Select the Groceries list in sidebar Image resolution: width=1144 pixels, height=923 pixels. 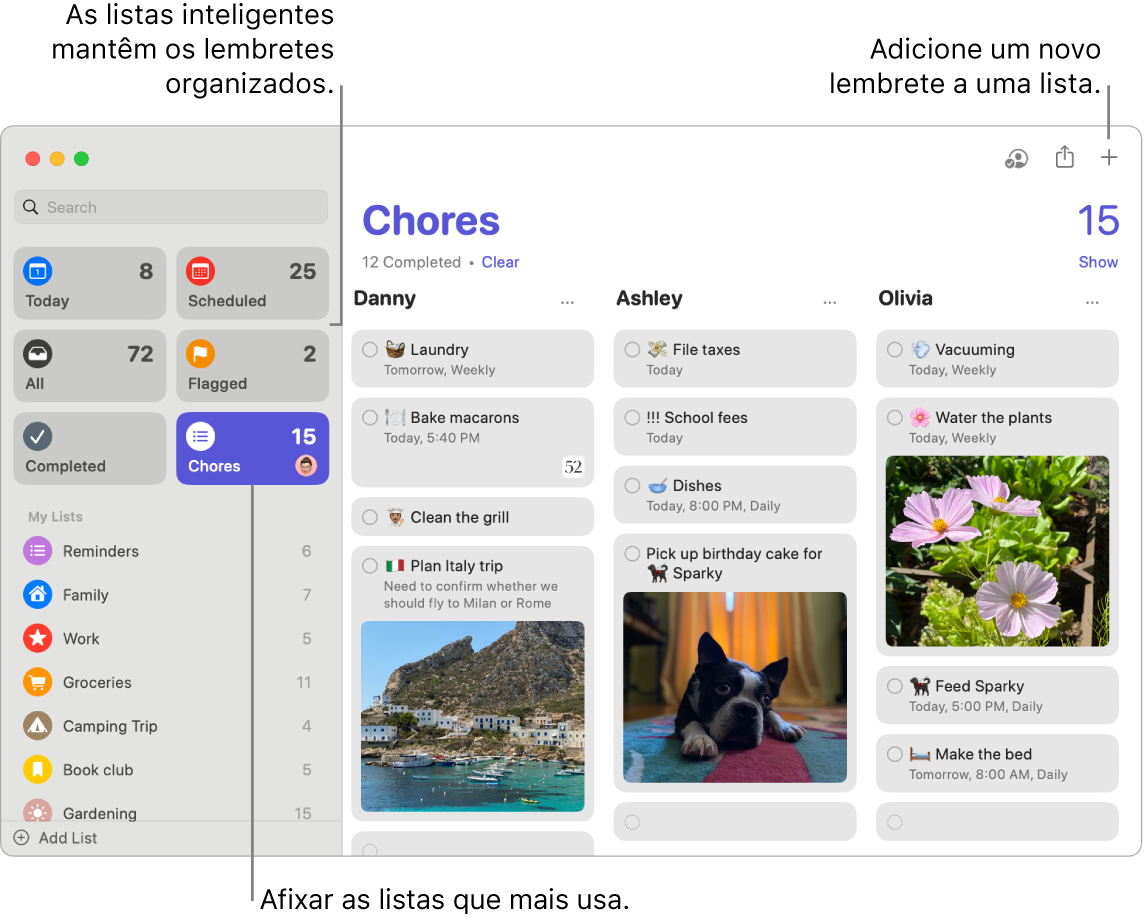pyautogui.click(x=171, y=682)
